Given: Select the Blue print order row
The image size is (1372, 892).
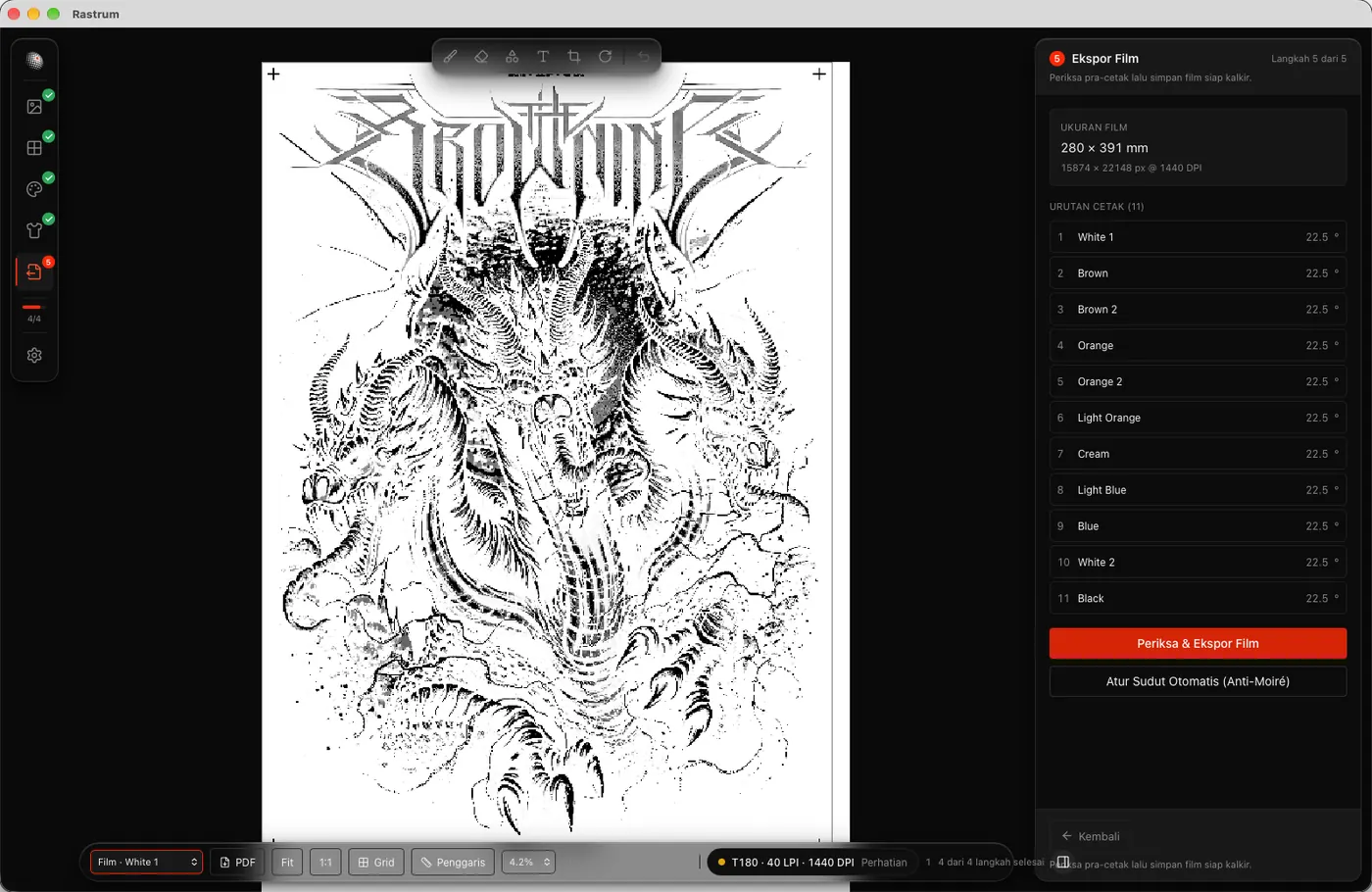Looking at the screenshot, I should tap(1198, 526).
